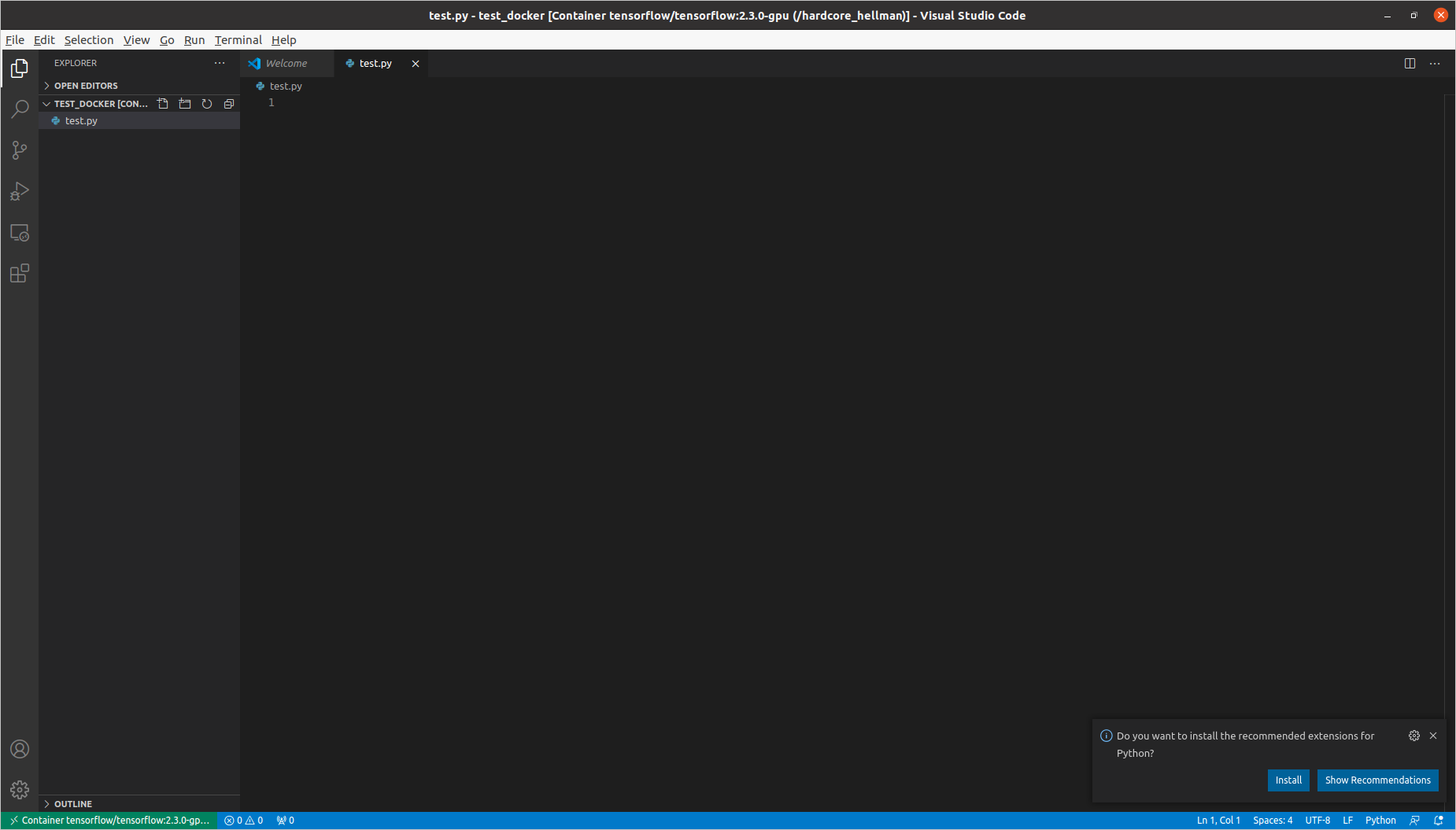Viewport: 1456px width, 830px height.
Task: Open the Edit menu
Action: [44, 40]
